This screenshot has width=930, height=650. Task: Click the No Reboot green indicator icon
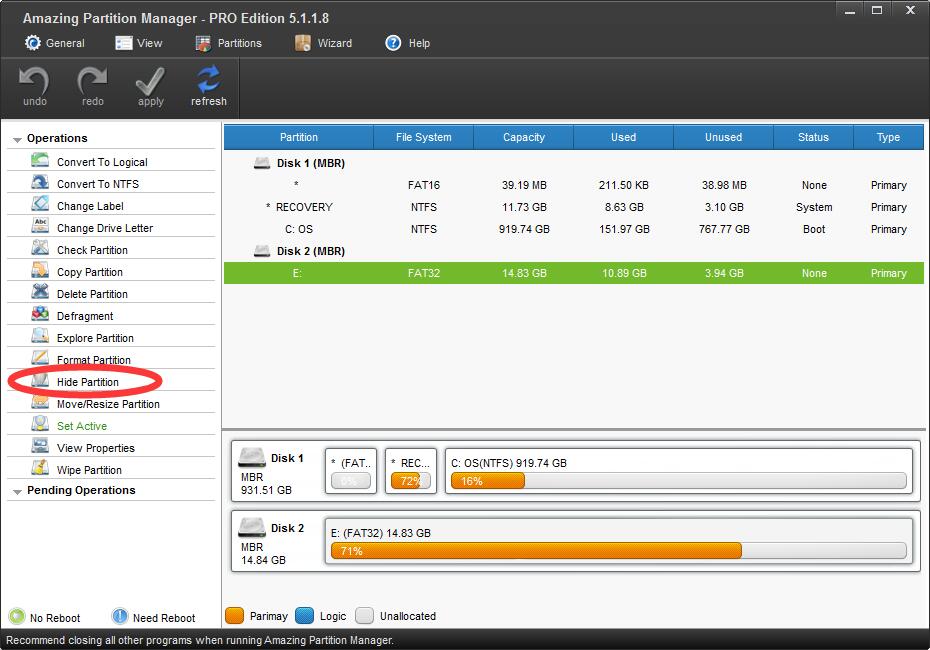click(17, 616)
